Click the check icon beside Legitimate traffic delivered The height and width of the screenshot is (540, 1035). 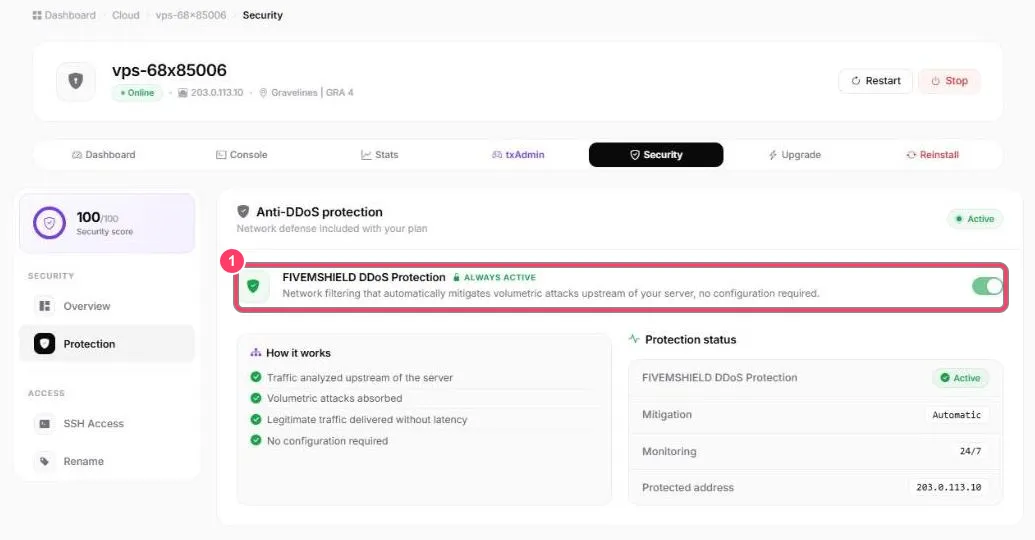tap(256, 419)
